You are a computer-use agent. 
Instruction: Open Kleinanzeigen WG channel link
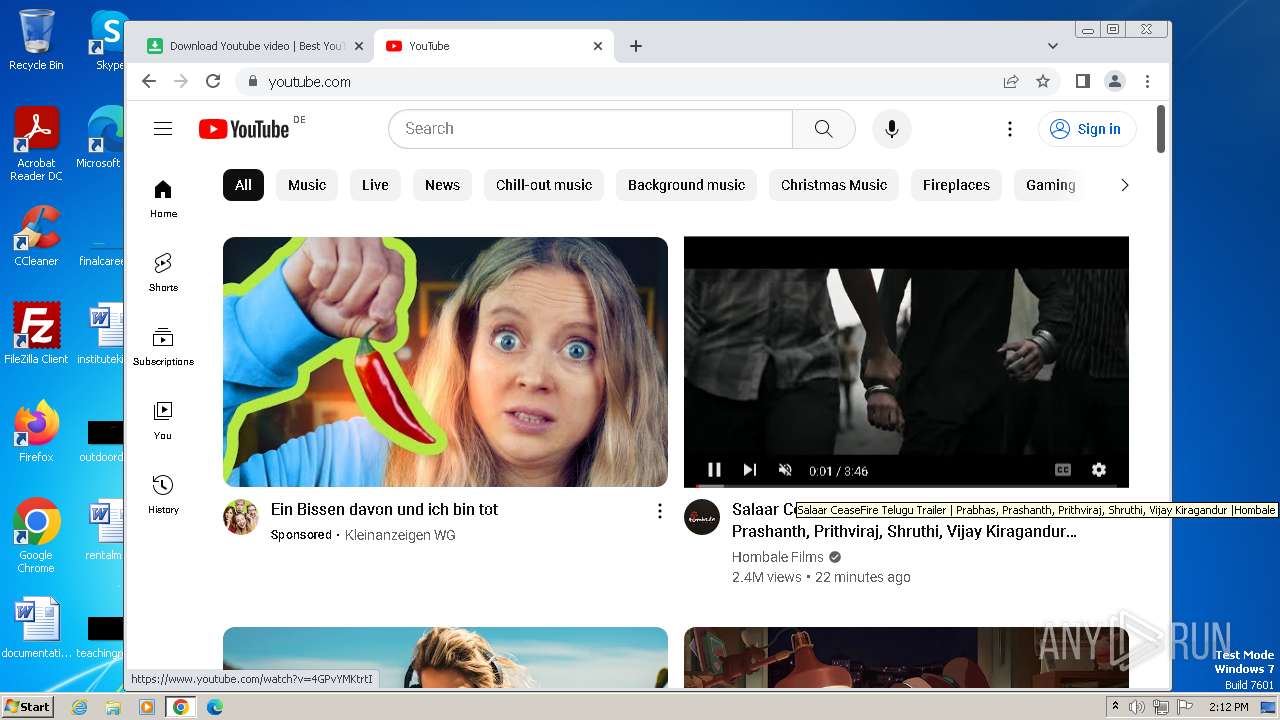click(x=400, y=535)
